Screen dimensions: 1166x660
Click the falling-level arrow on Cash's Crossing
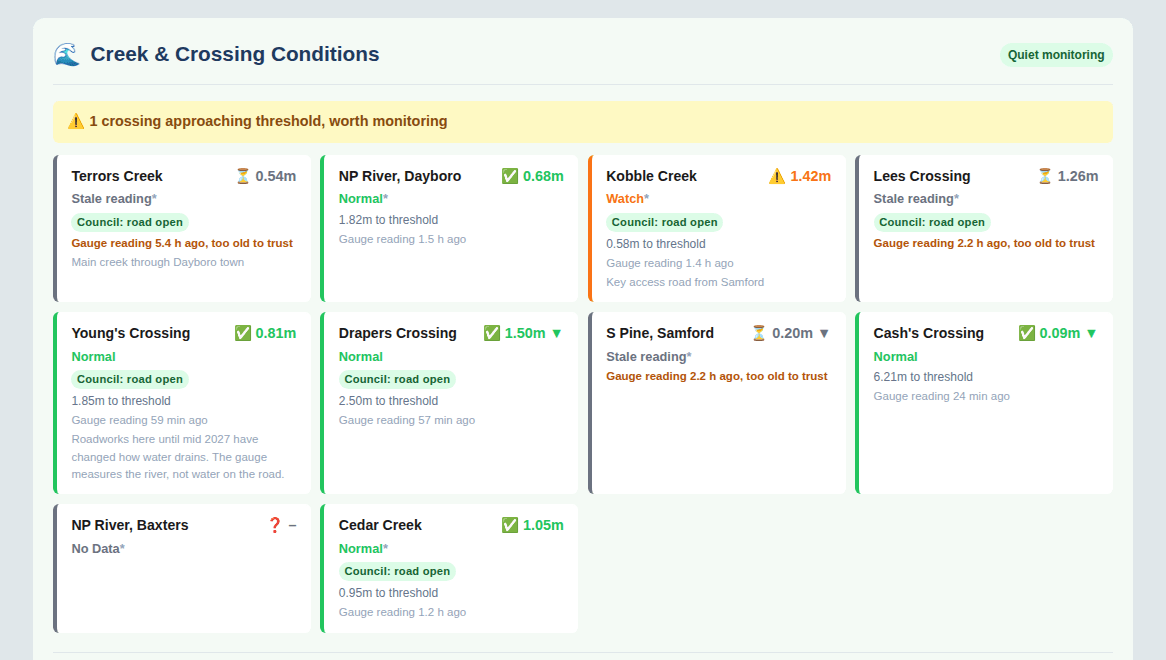pos(1092,334)
